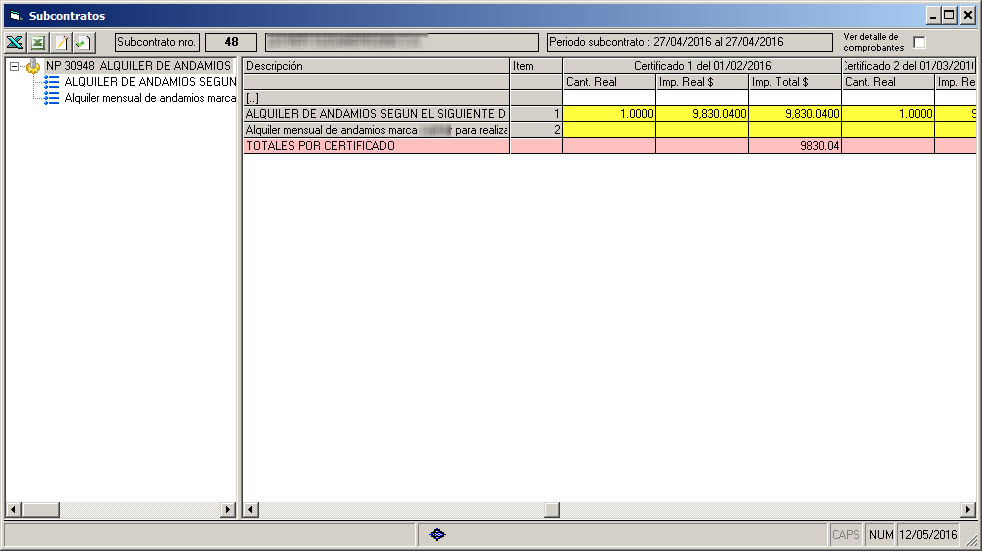Click the blue diamond status bar icon
The image size is (982, 551).
pyautogui.click(x=437, y=535)
